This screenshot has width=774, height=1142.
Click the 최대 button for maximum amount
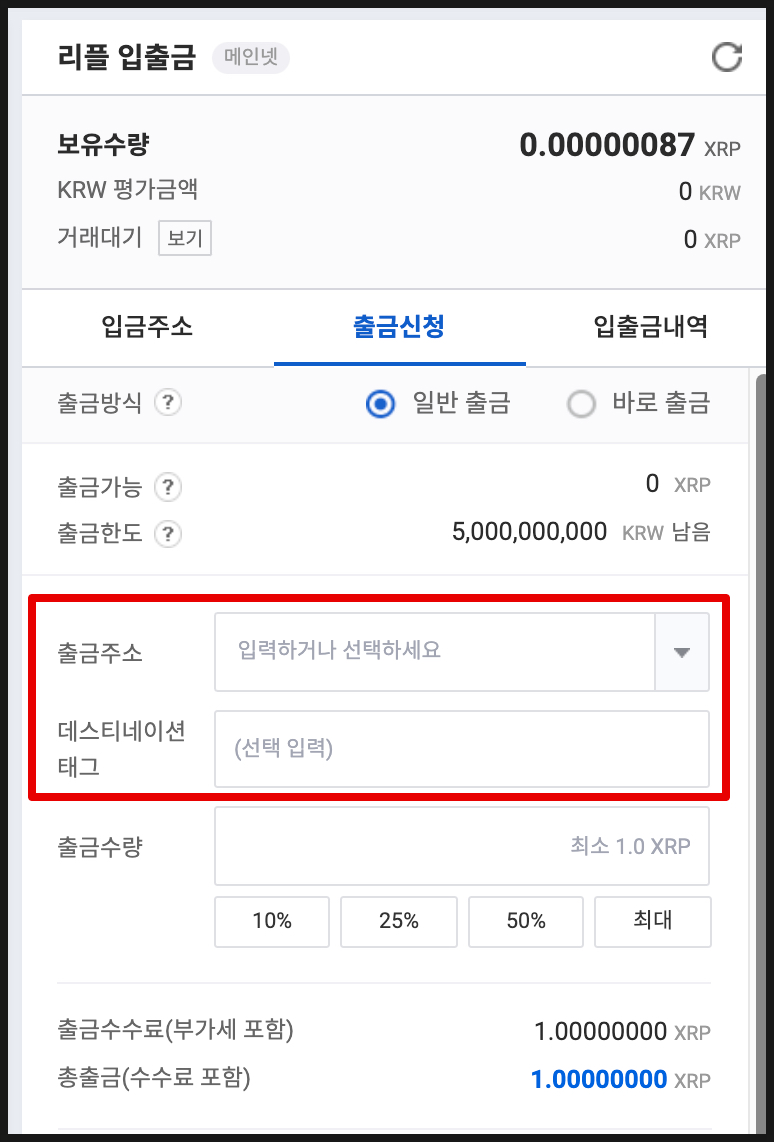pos(652,921)
